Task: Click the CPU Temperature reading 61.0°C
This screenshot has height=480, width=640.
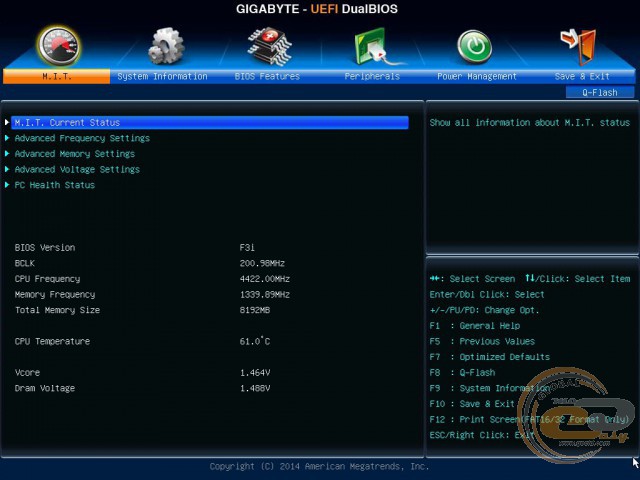Action: pos(255,341)
